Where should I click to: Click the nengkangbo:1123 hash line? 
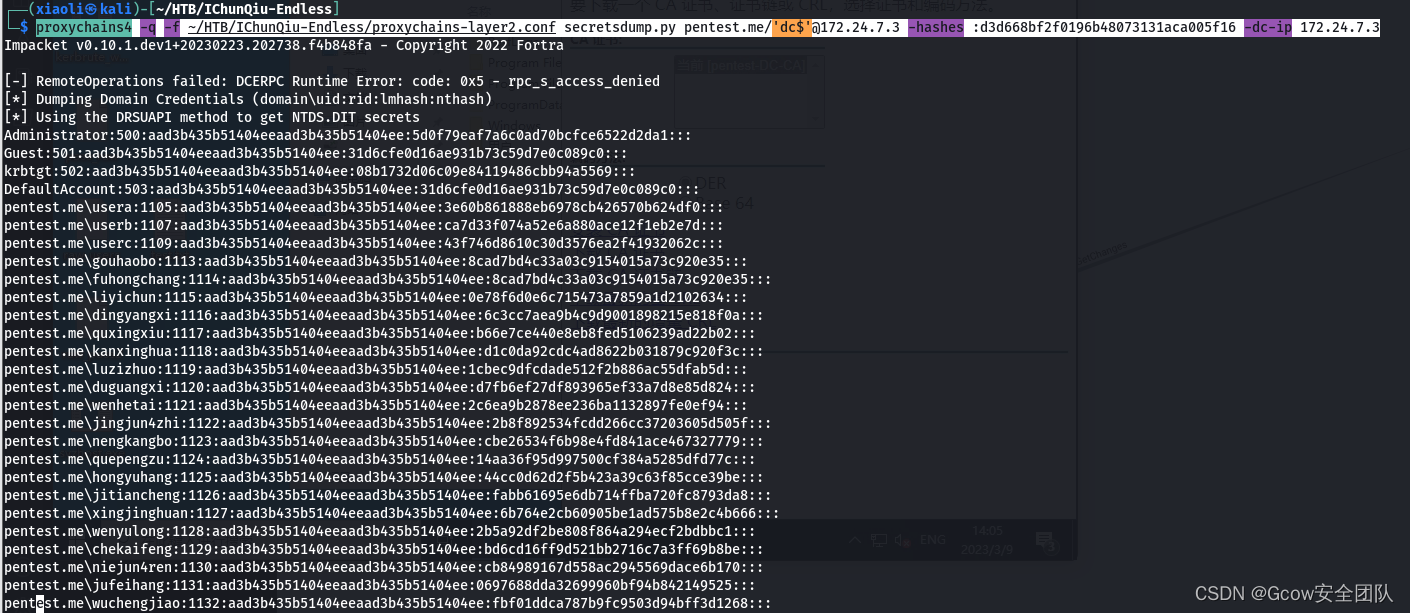384,441
